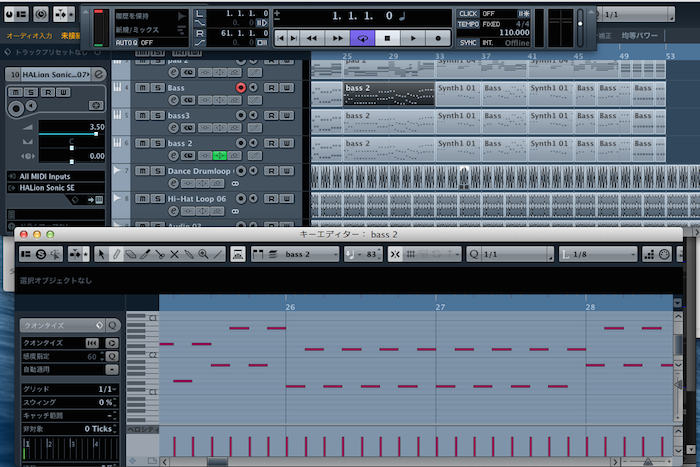The image size is (700, 467).
Task: Toggle AUTO Q in transport panel
Action: 126,42
